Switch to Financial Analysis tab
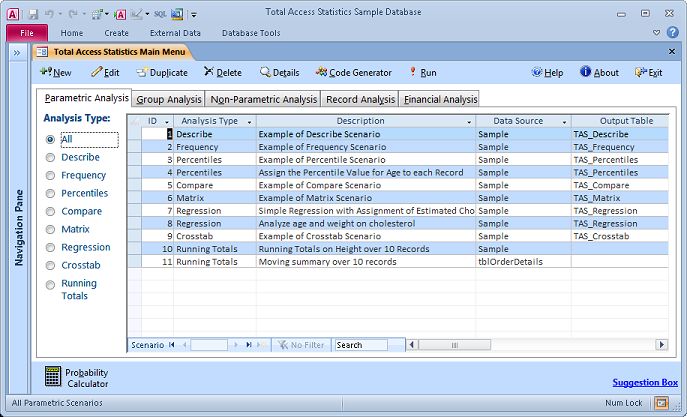This screenshot has height=417, width=687. point(440,99)
